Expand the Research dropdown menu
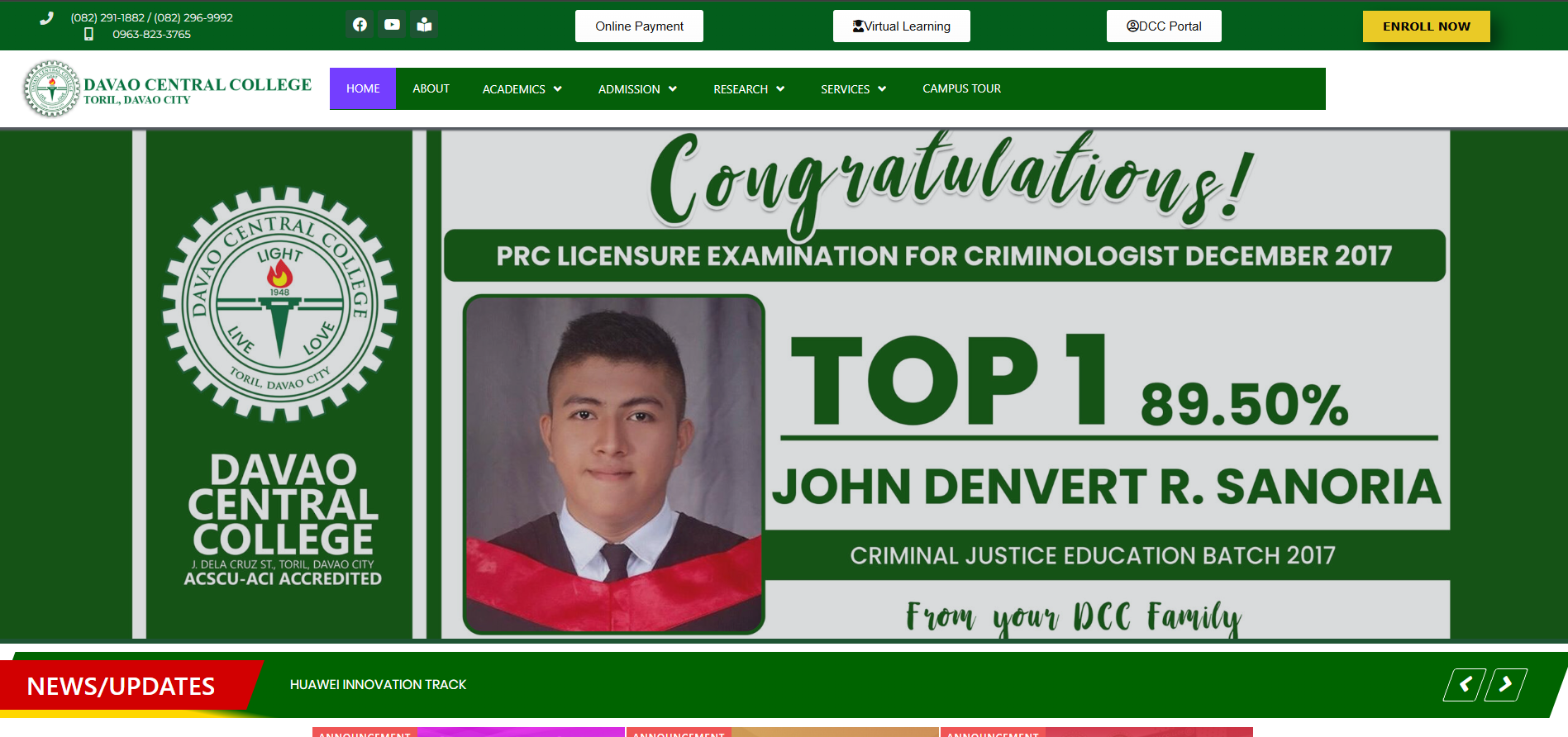1568x737 pixels. point(749,89)
